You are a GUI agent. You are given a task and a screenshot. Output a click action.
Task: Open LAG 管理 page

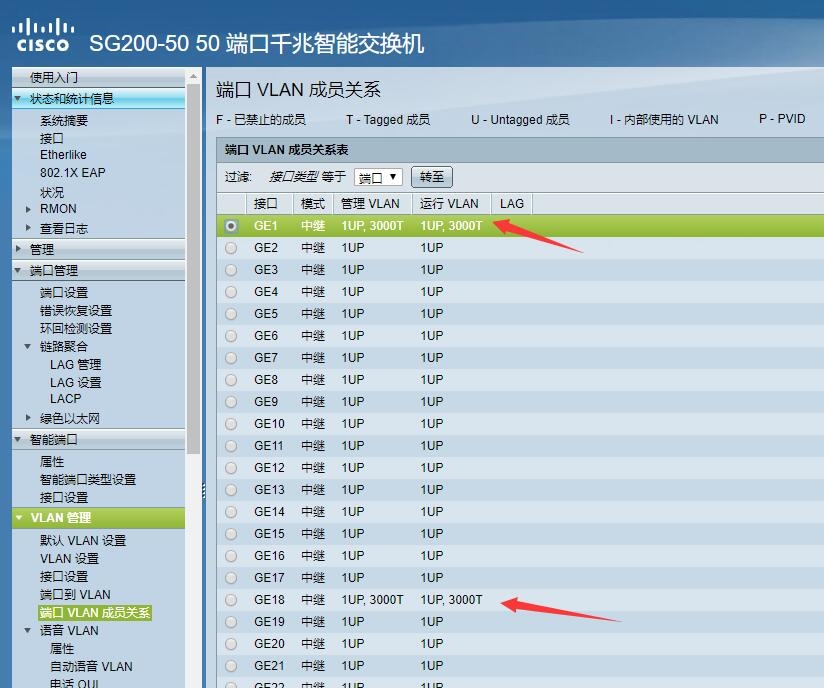click(x=76, y=364)
